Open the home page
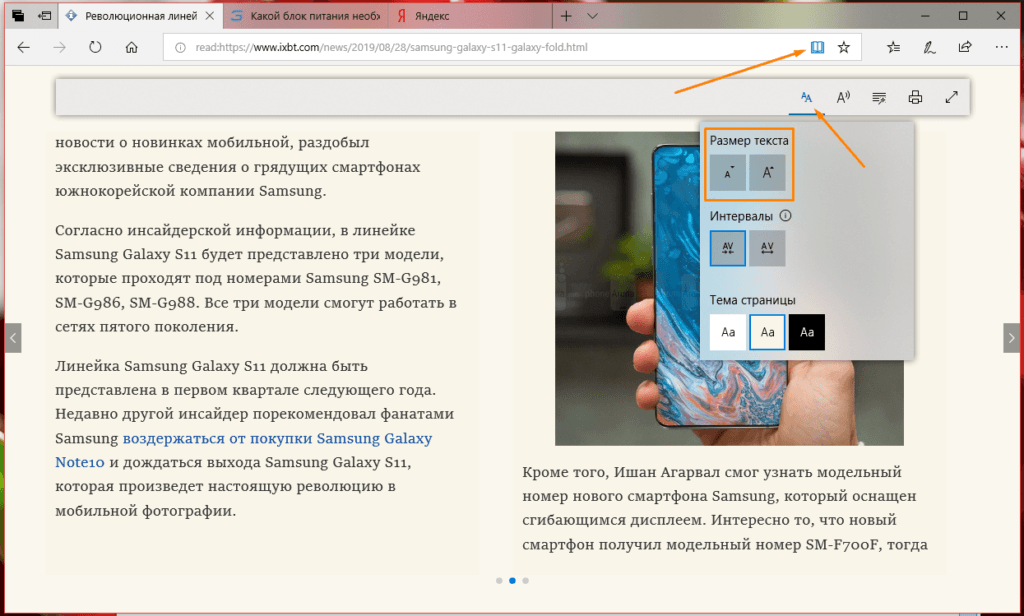Image resolution: width=1024 pixels, height=616 pixels. tap(131, 47)
